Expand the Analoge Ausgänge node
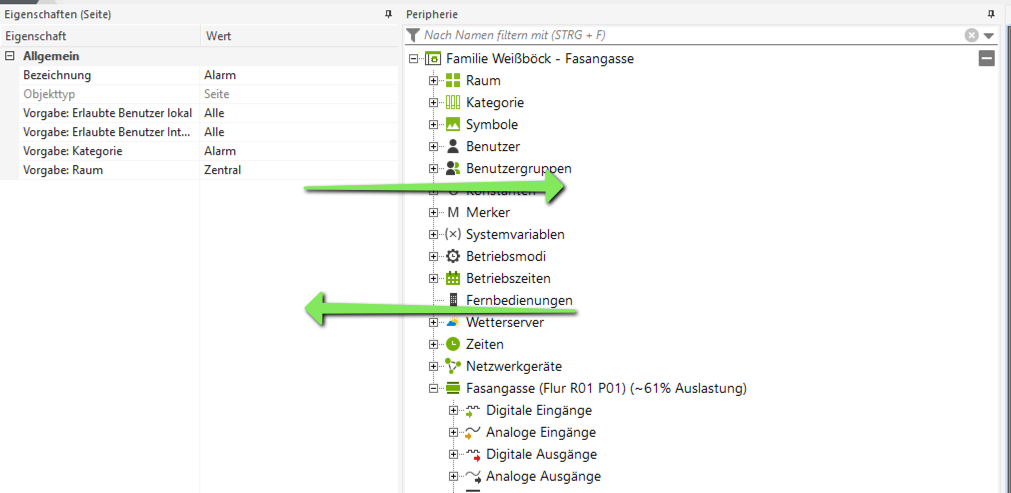1011x493 pixels. (x=453, y=476)
